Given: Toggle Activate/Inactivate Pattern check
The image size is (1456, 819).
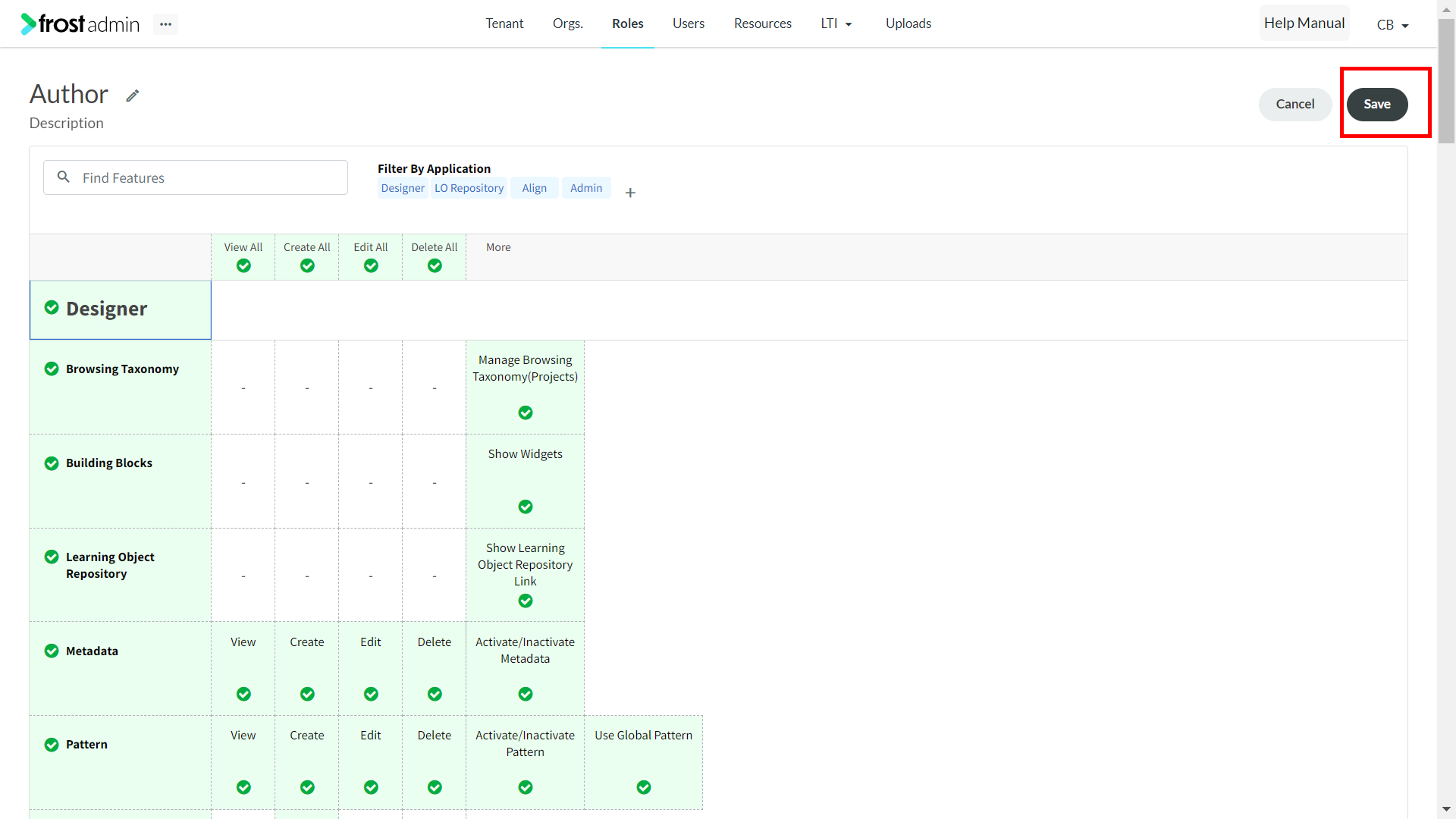Looking at the screenshot, I should click(526, 787).
